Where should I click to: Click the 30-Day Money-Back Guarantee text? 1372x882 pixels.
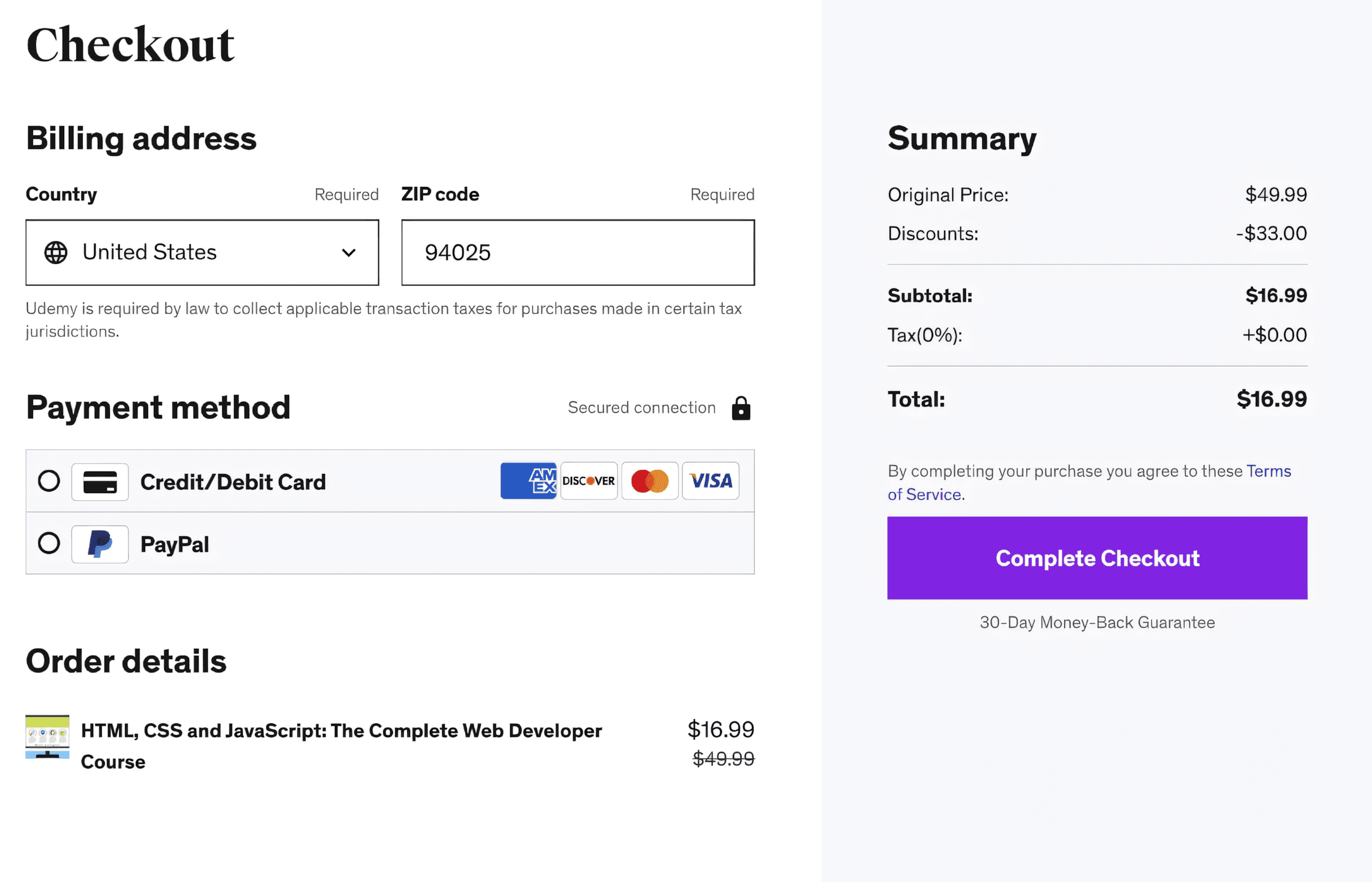point(1097,623)
